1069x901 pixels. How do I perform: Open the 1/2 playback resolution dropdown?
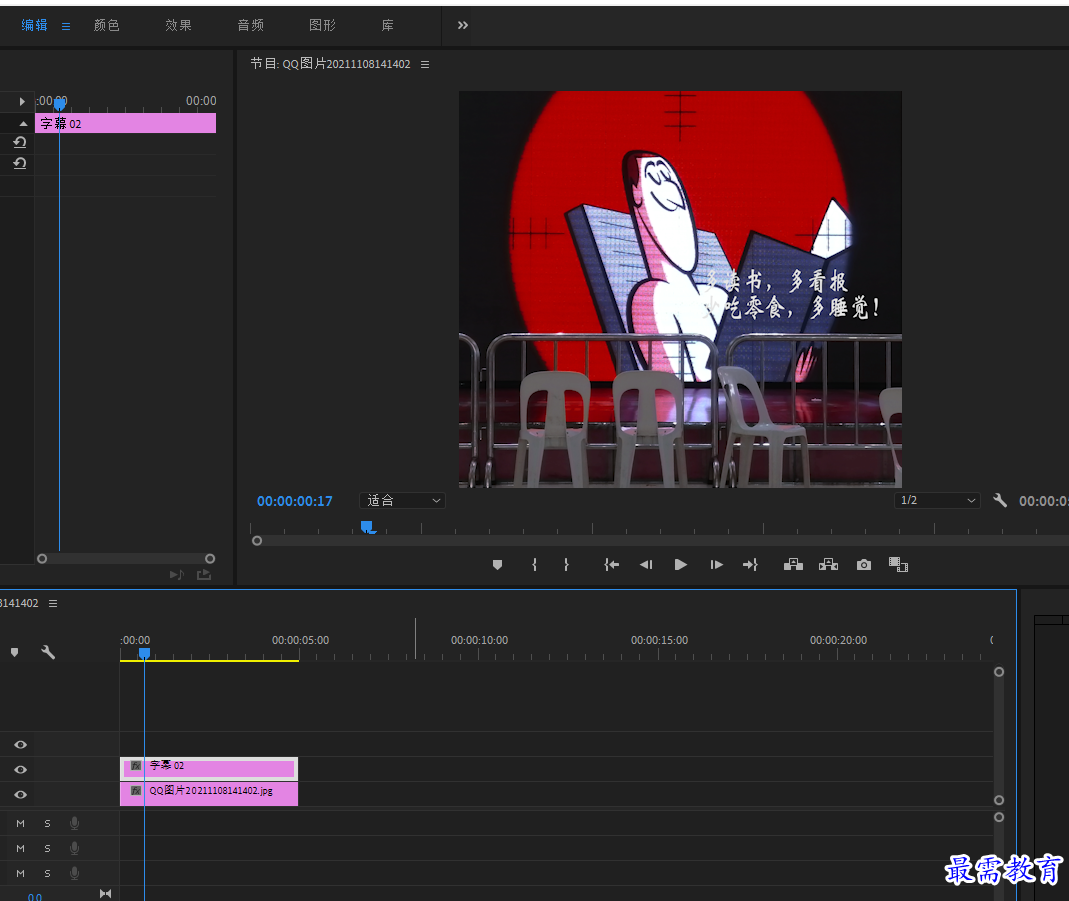(937, 500)
